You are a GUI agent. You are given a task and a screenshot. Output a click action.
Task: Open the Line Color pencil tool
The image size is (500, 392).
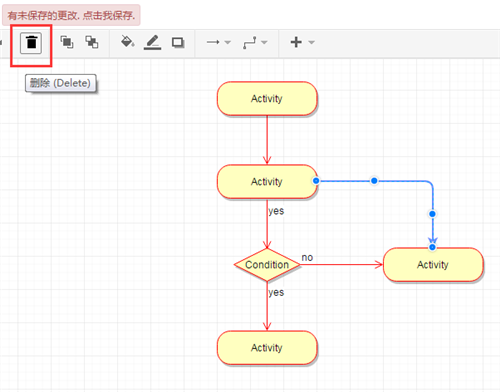(x=152, y=42)
